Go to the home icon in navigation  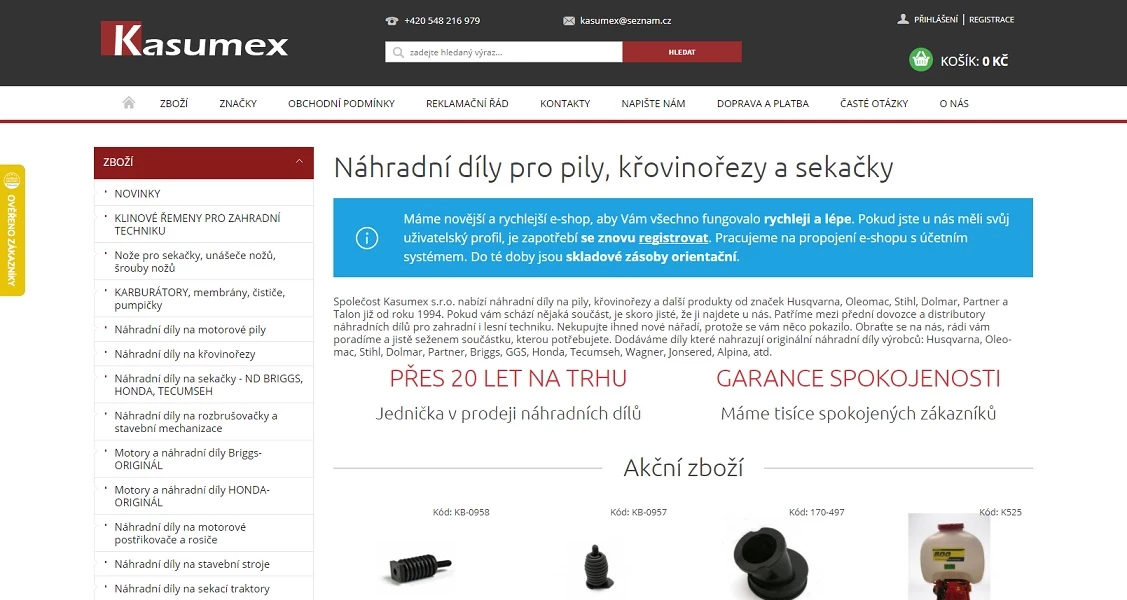pyautogui.click(x=129, y=103)
